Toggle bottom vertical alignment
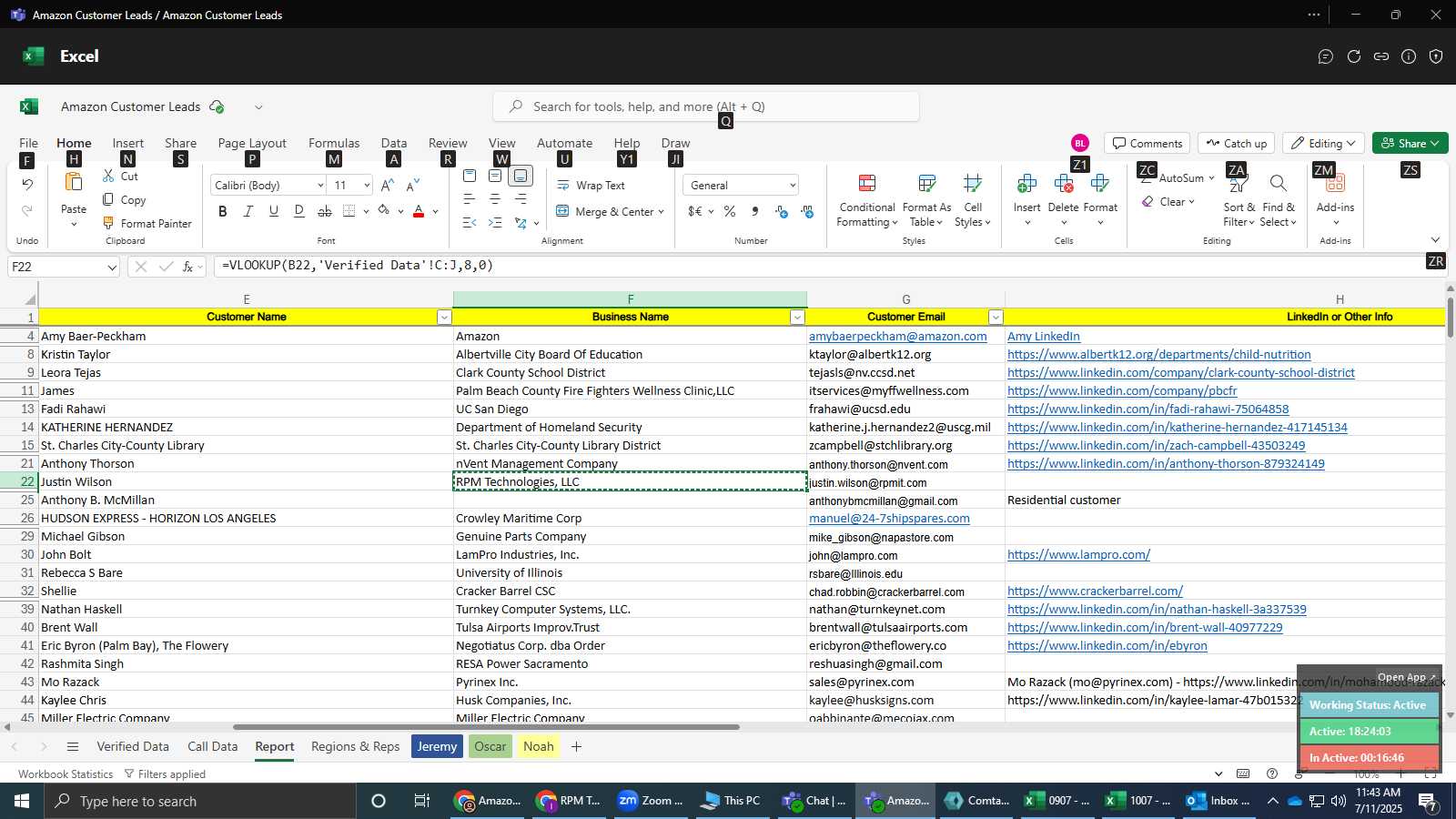Image resolution: width=1456 pixels, height=819 pixels. pos(521,176)
